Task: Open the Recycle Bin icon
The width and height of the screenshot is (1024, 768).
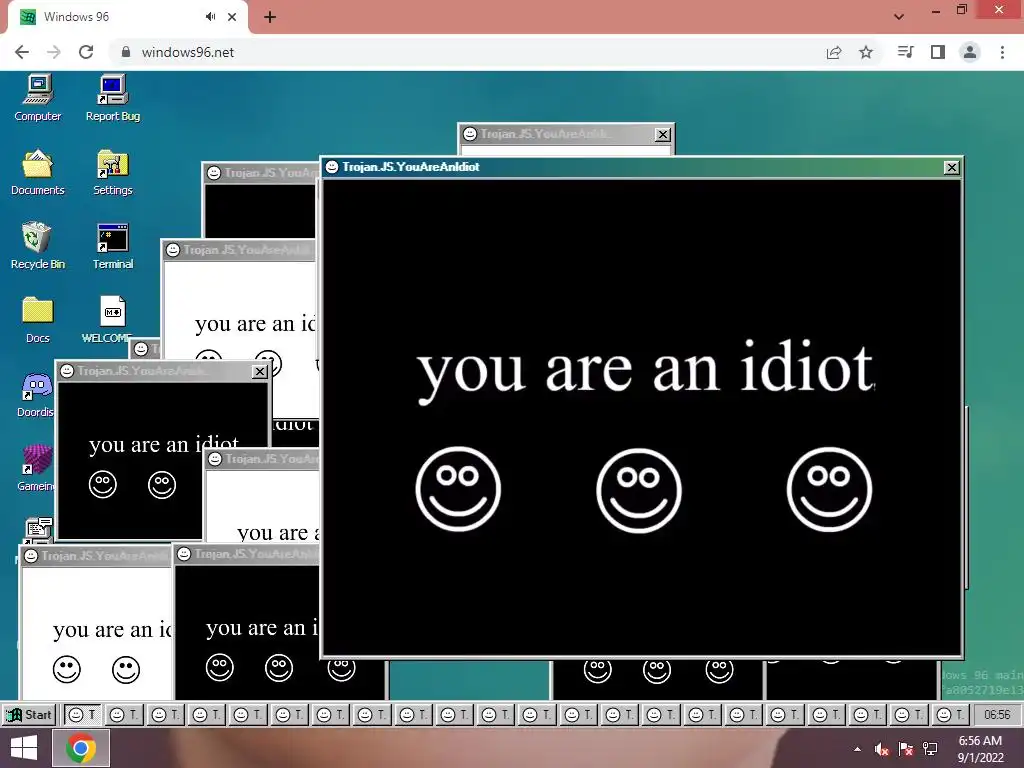Action: 38,246
